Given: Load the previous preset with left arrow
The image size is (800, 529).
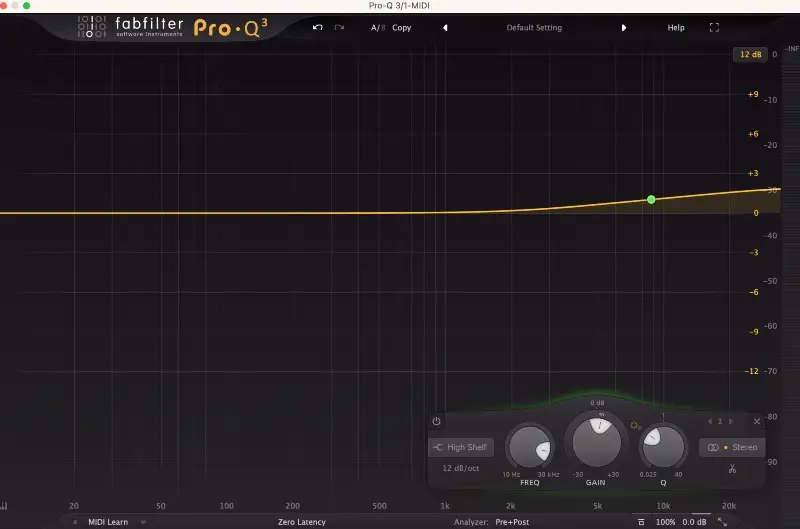Looking at the screenshot, I should [x=445, y=28].
